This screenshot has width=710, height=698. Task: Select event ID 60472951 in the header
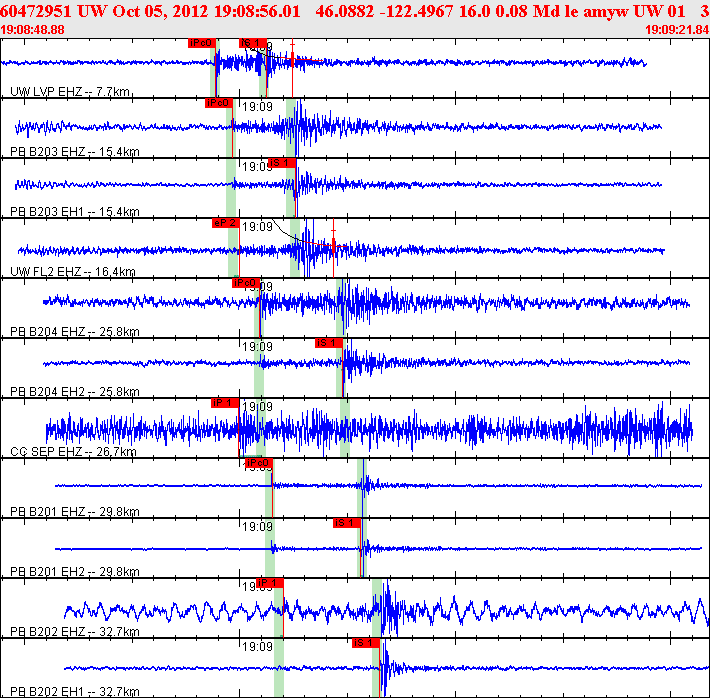coord(36,11)
